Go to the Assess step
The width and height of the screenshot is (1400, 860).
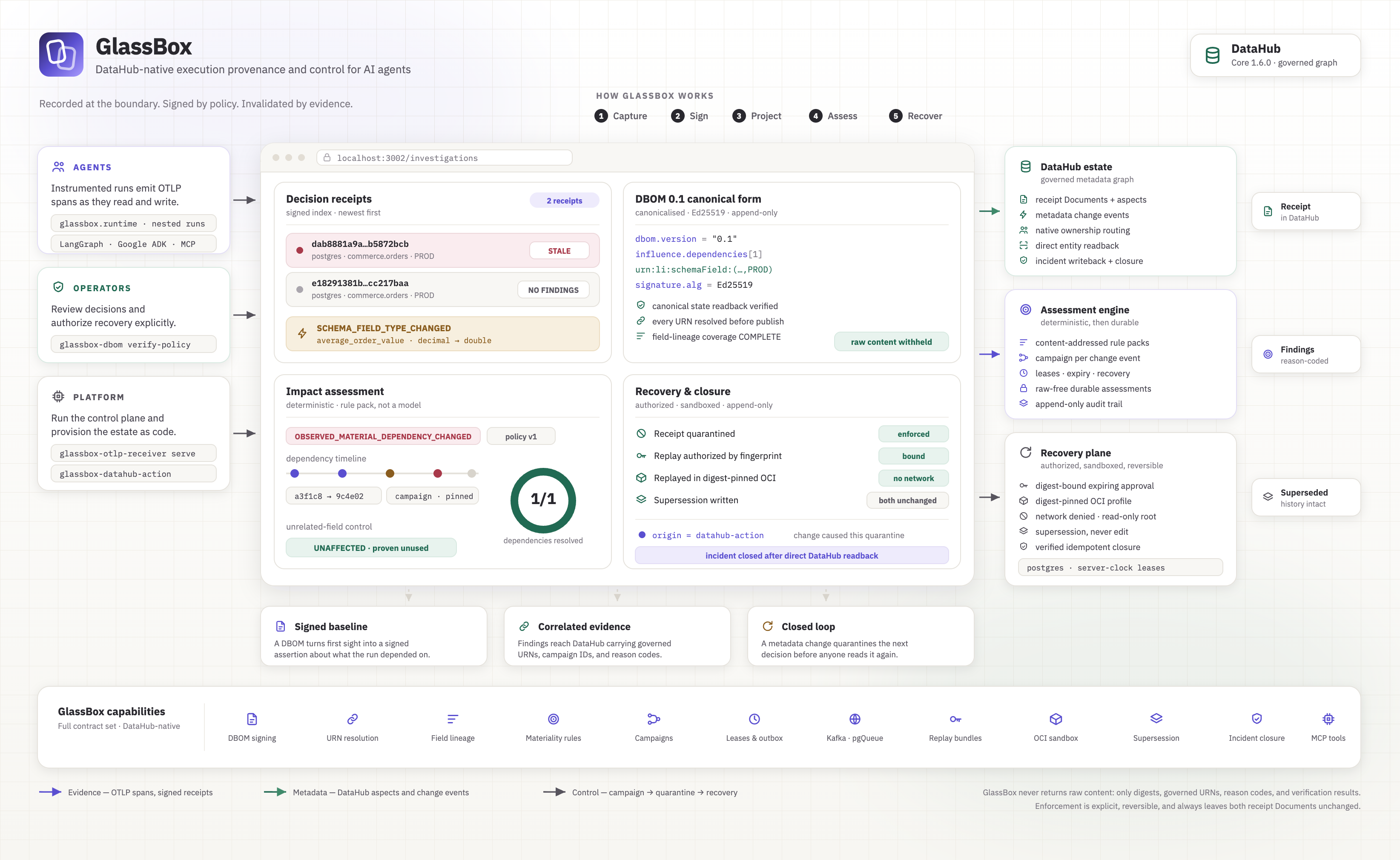[833, 116]
